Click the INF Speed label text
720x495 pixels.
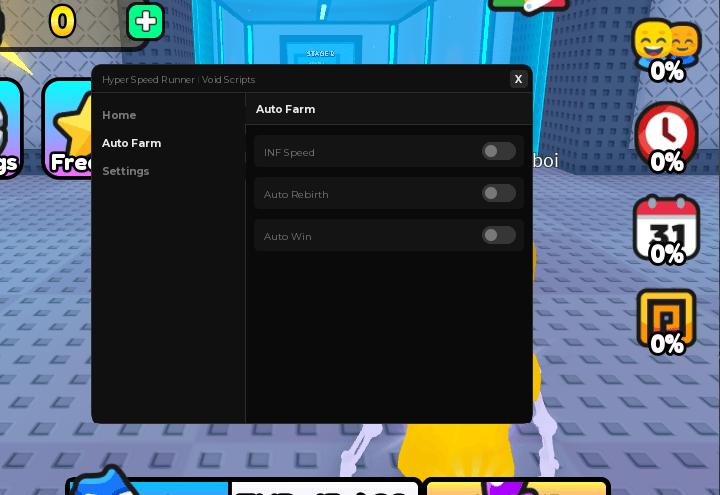coord(289,152)
